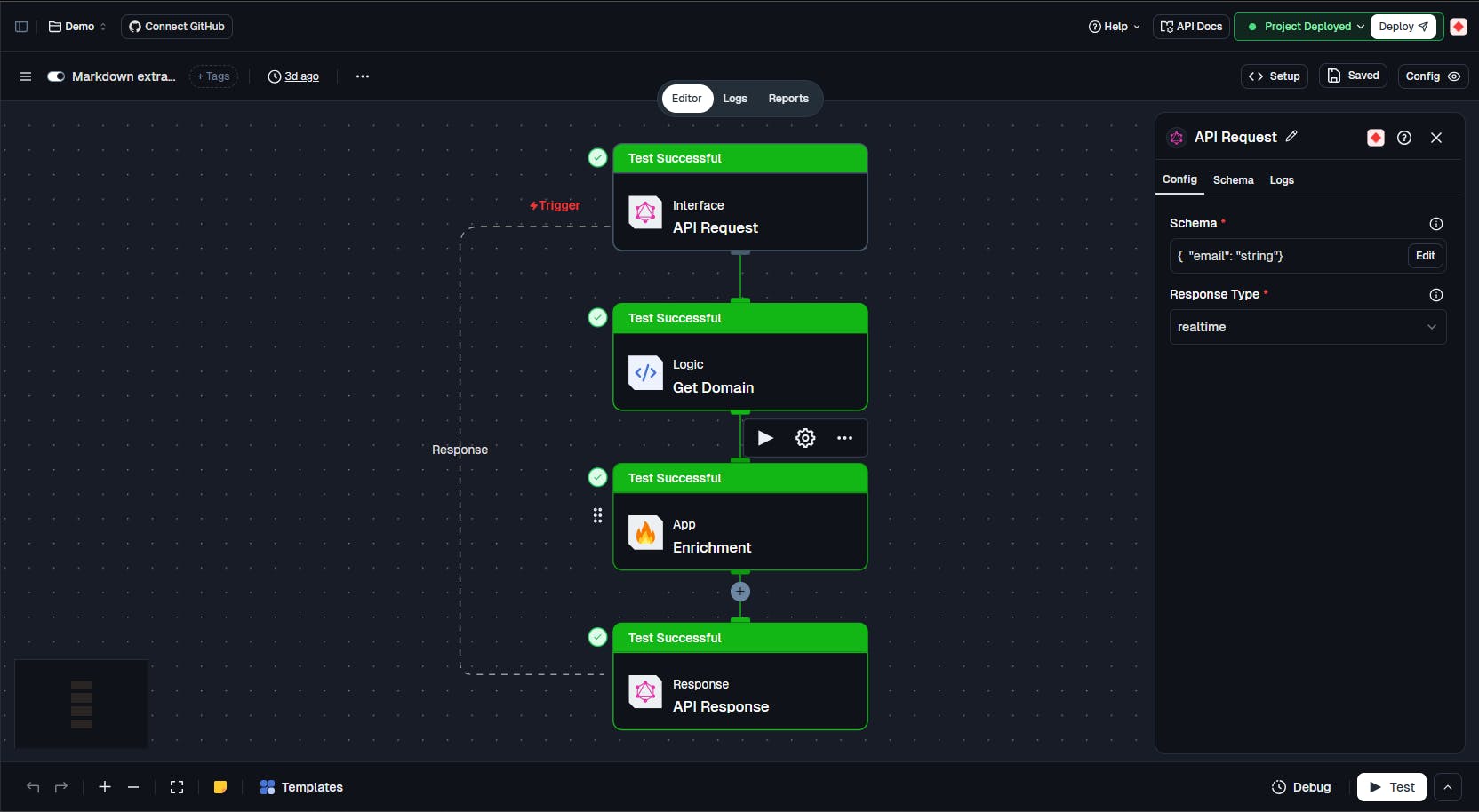Add a yellow sticky note

pos(220,787)
